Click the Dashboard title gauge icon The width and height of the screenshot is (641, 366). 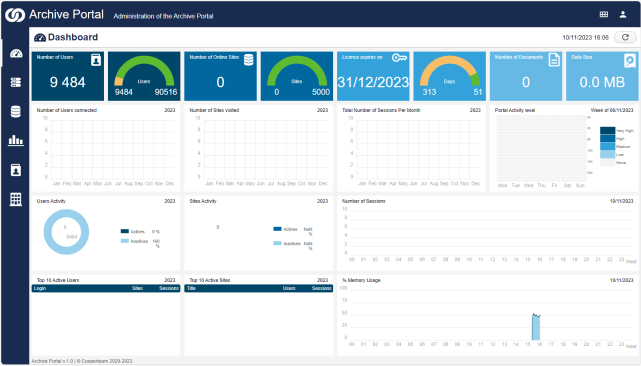click(x=40, y=38)
